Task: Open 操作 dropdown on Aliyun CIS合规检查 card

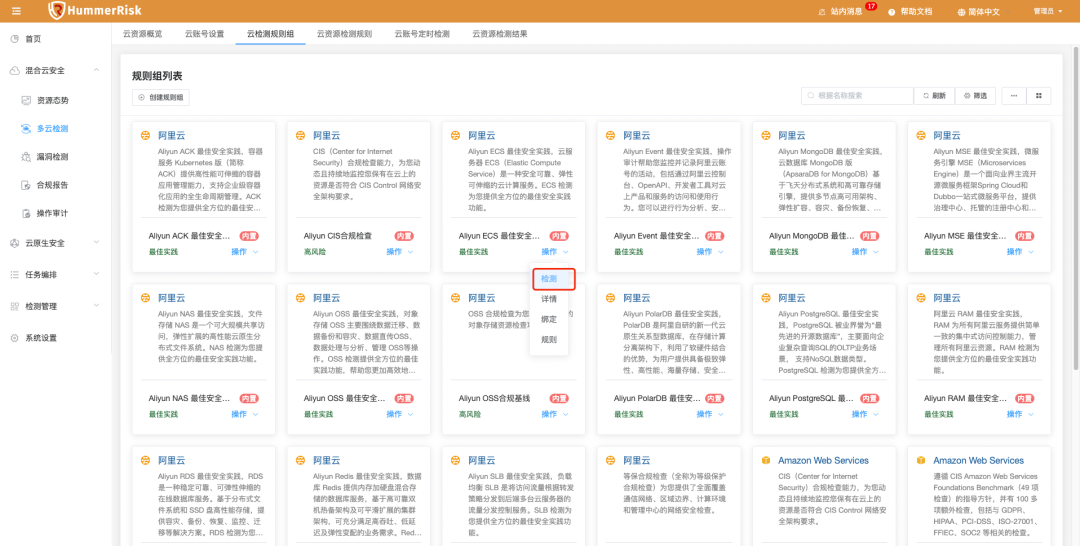Action: click(x=399, y=252)
